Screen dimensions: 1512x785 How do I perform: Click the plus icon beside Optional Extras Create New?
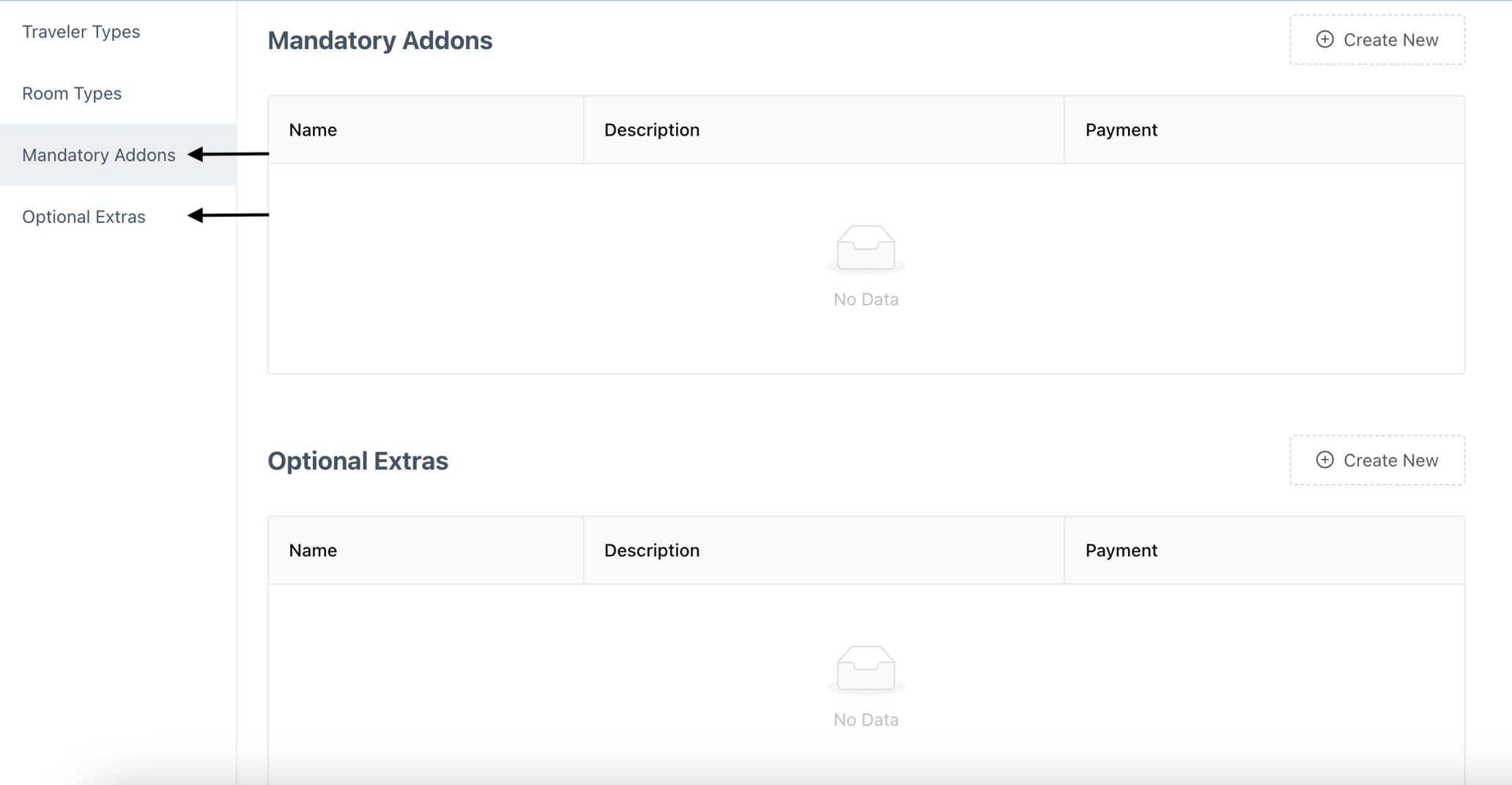pos(1326,460)
